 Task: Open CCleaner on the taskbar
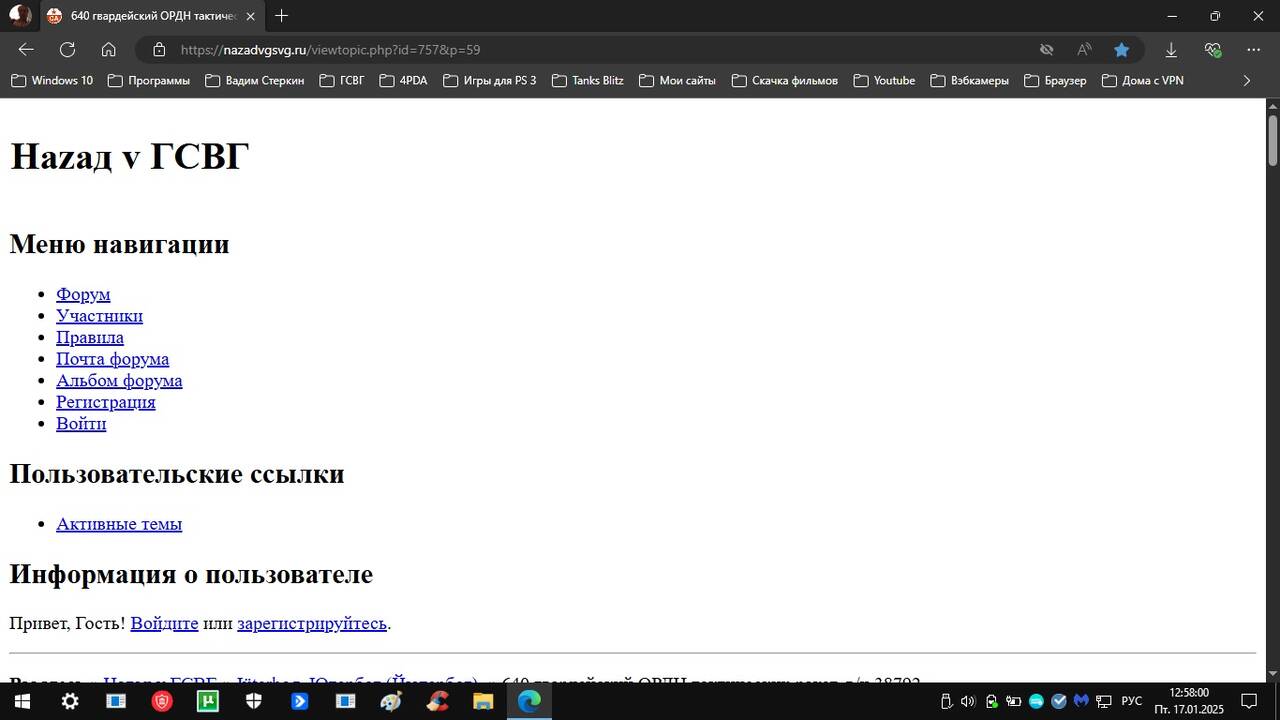(437, 701)
